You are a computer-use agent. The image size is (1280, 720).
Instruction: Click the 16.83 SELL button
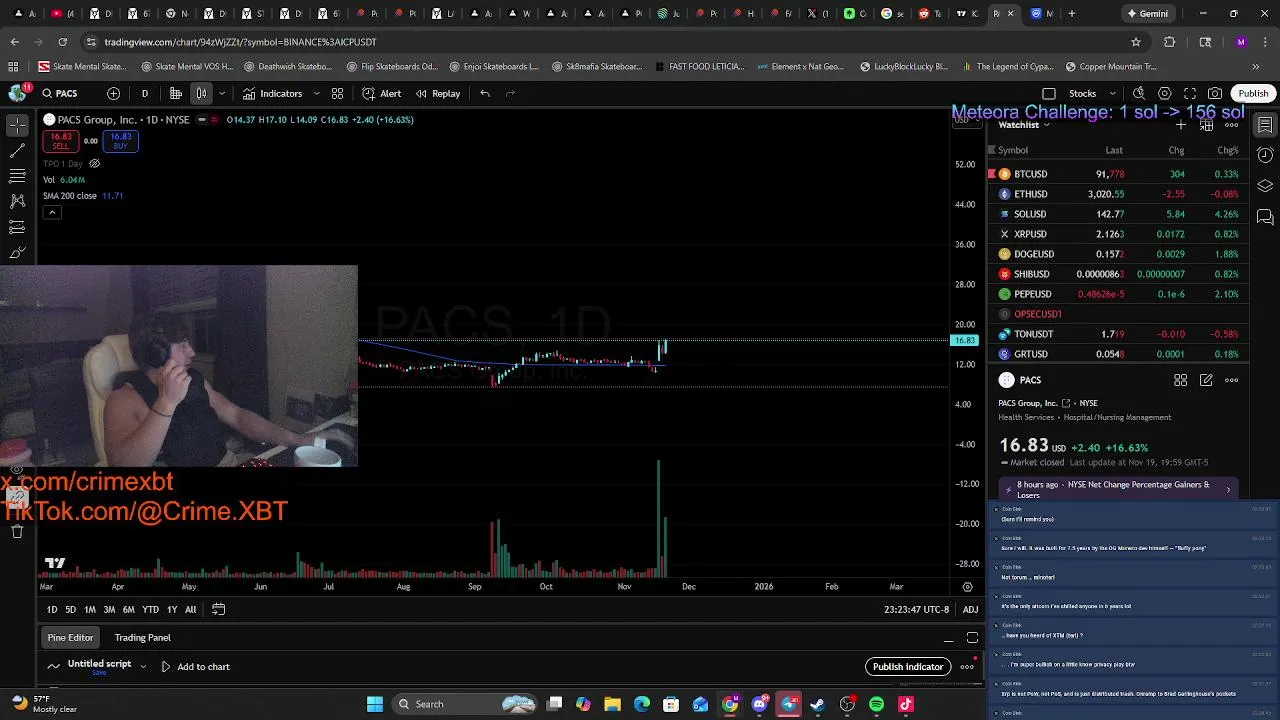pos(61,141)
